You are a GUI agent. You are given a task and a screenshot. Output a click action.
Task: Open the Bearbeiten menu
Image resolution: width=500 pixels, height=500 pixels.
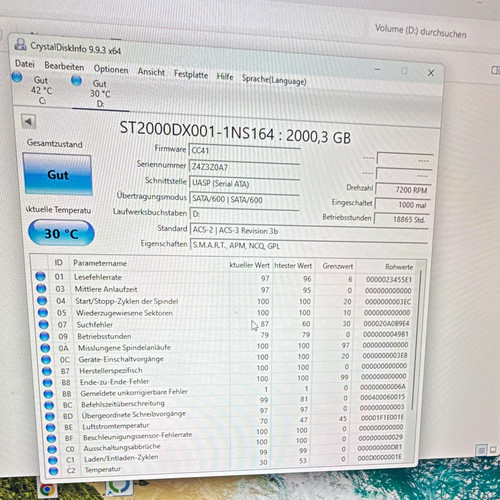point(64,66)
